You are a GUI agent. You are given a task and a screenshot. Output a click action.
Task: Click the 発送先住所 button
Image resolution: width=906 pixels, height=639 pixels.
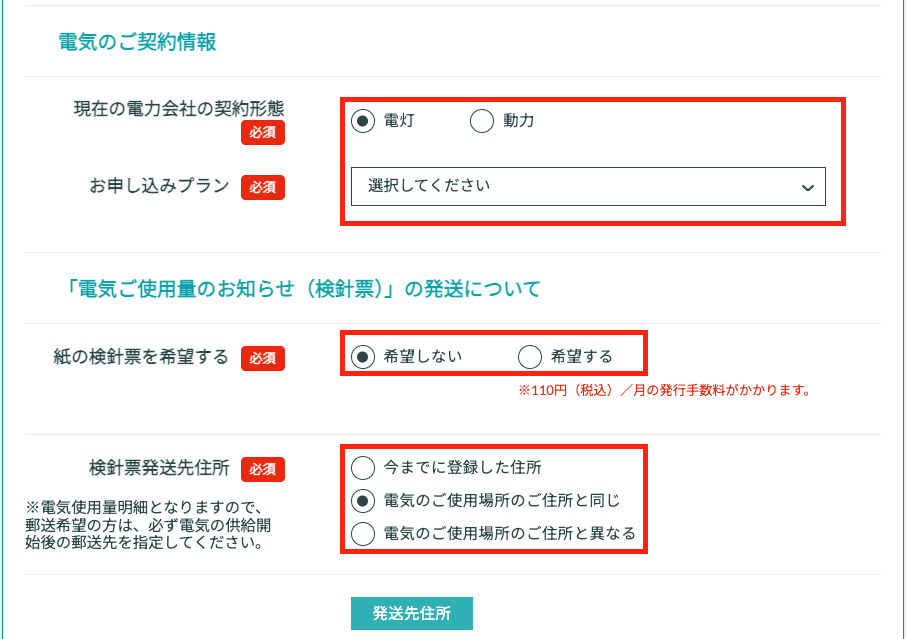[412, 614]
